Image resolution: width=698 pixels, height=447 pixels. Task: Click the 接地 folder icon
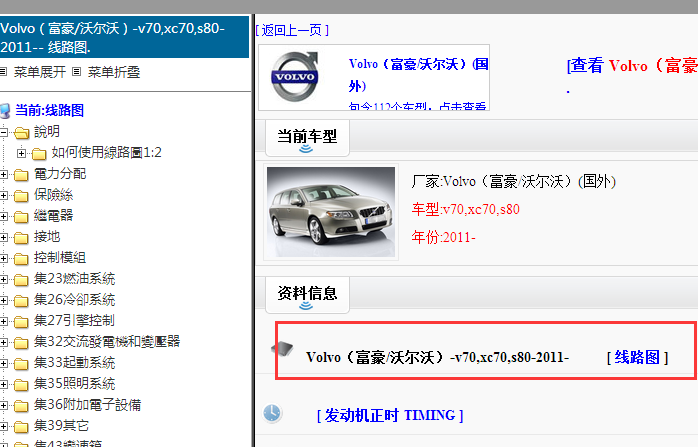coord(21,238)
